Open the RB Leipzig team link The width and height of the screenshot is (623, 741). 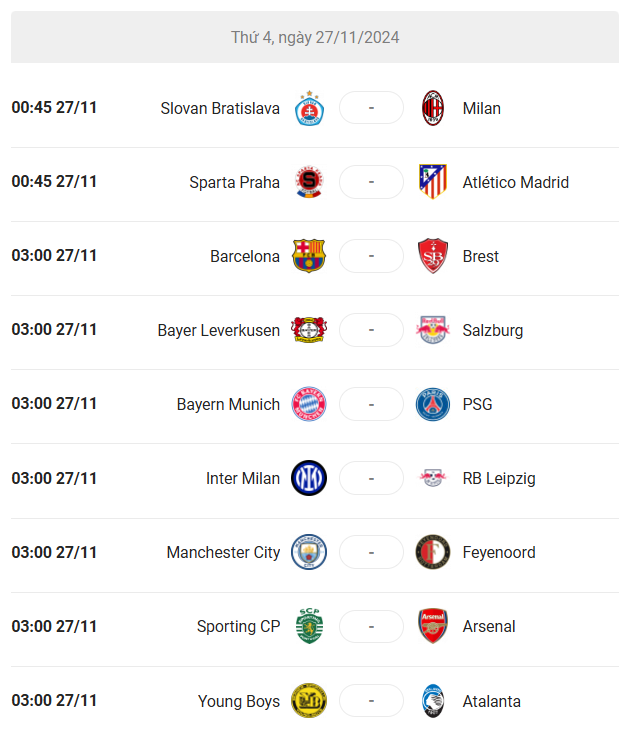(x=499, y=479)
